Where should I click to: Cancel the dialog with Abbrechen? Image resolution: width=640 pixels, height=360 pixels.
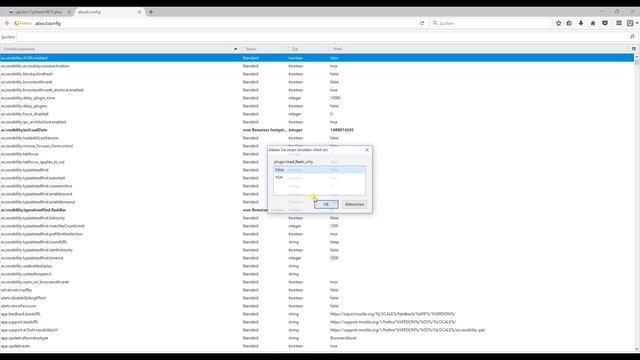tap(354, 204)
